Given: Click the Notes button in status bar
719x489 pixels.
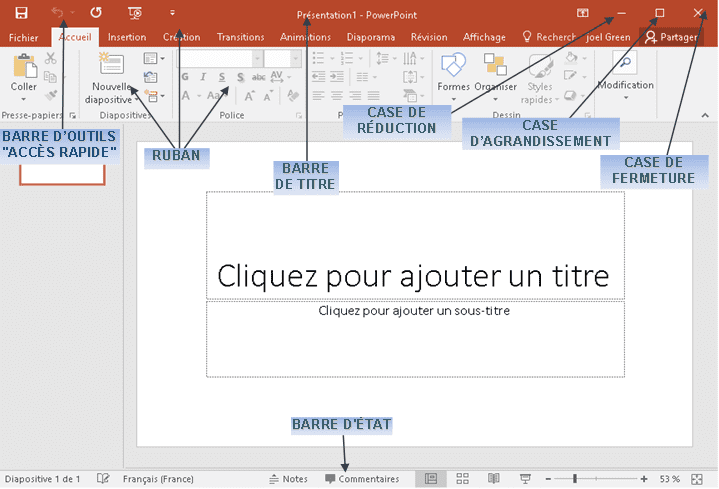Looking at the screenshot, I should [288, 479].
